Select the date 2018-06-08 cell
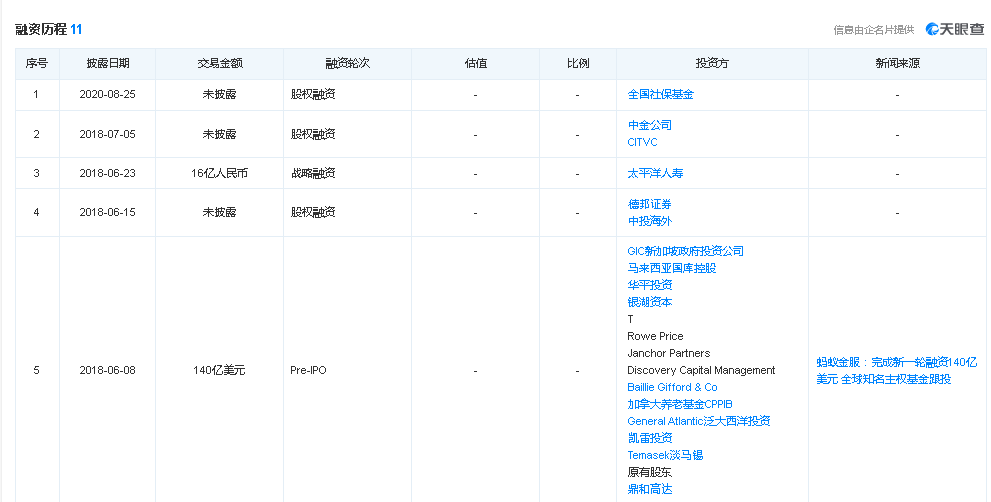991x502 pixels. pos(107,370)
